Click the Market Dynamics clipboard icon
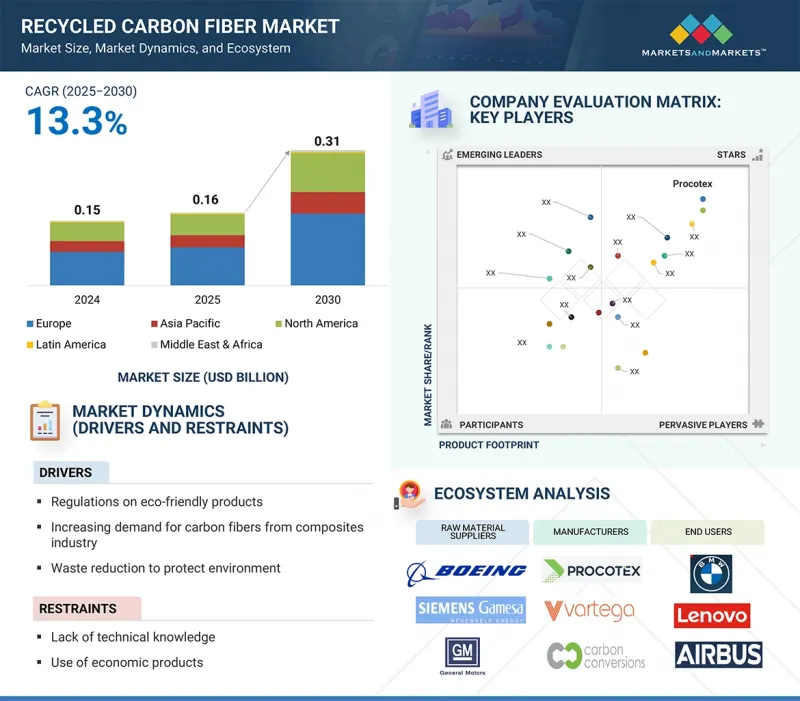Image resolution: width=800 pixels, height=701 pixels. click(44, 420)
